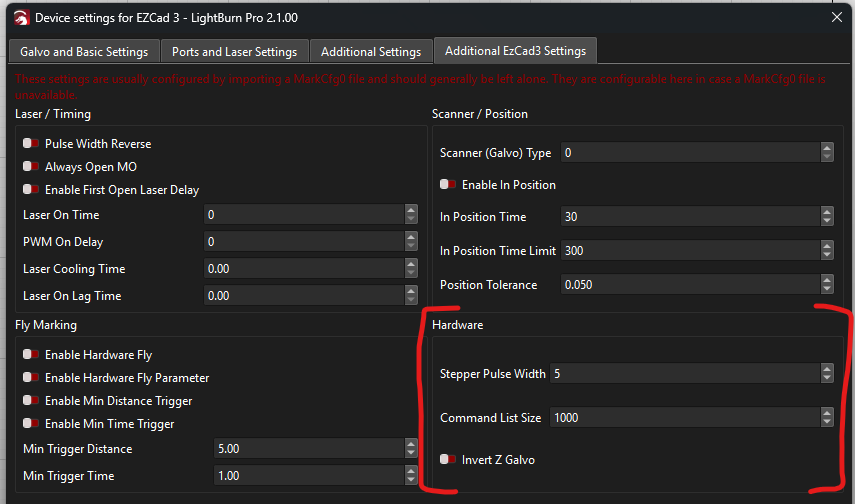This screenshot has width=855, height=504.
Task: Click Min Trigger Distance spinner arrows
Action: pyautogui.click(x=411, y=448)
